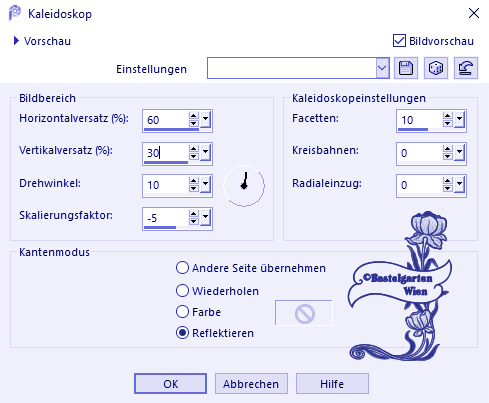Select the Wiederholen edge mode
This screenshot has width=489, height=403.
click(182, 291)
